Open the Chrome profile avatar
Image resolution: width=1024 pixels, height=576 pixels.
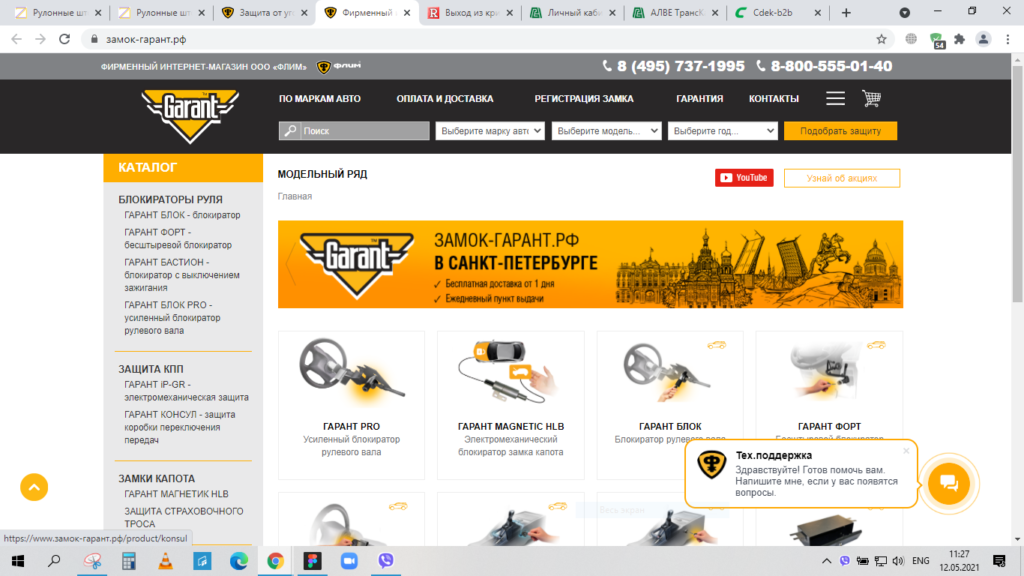click(x=983, y=39)
